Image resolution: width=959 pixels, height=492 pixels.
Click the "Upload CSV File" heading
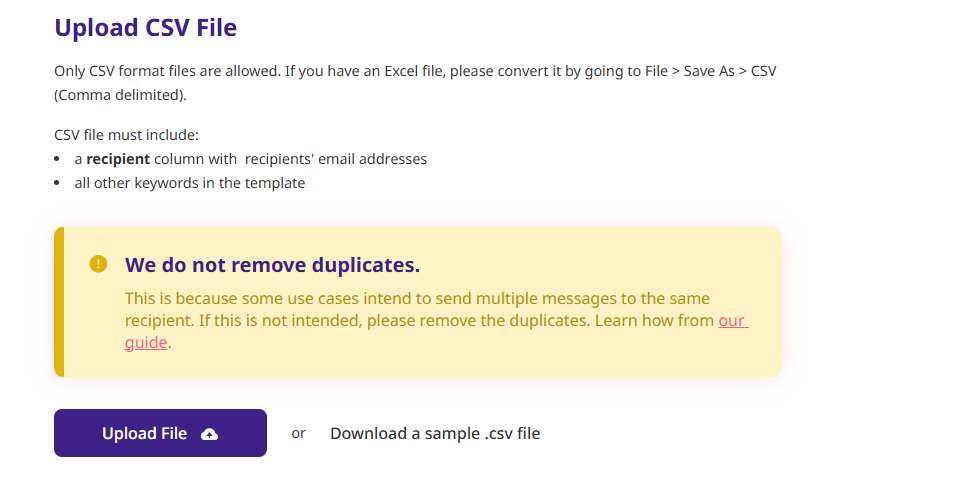[x=145, y=27]
